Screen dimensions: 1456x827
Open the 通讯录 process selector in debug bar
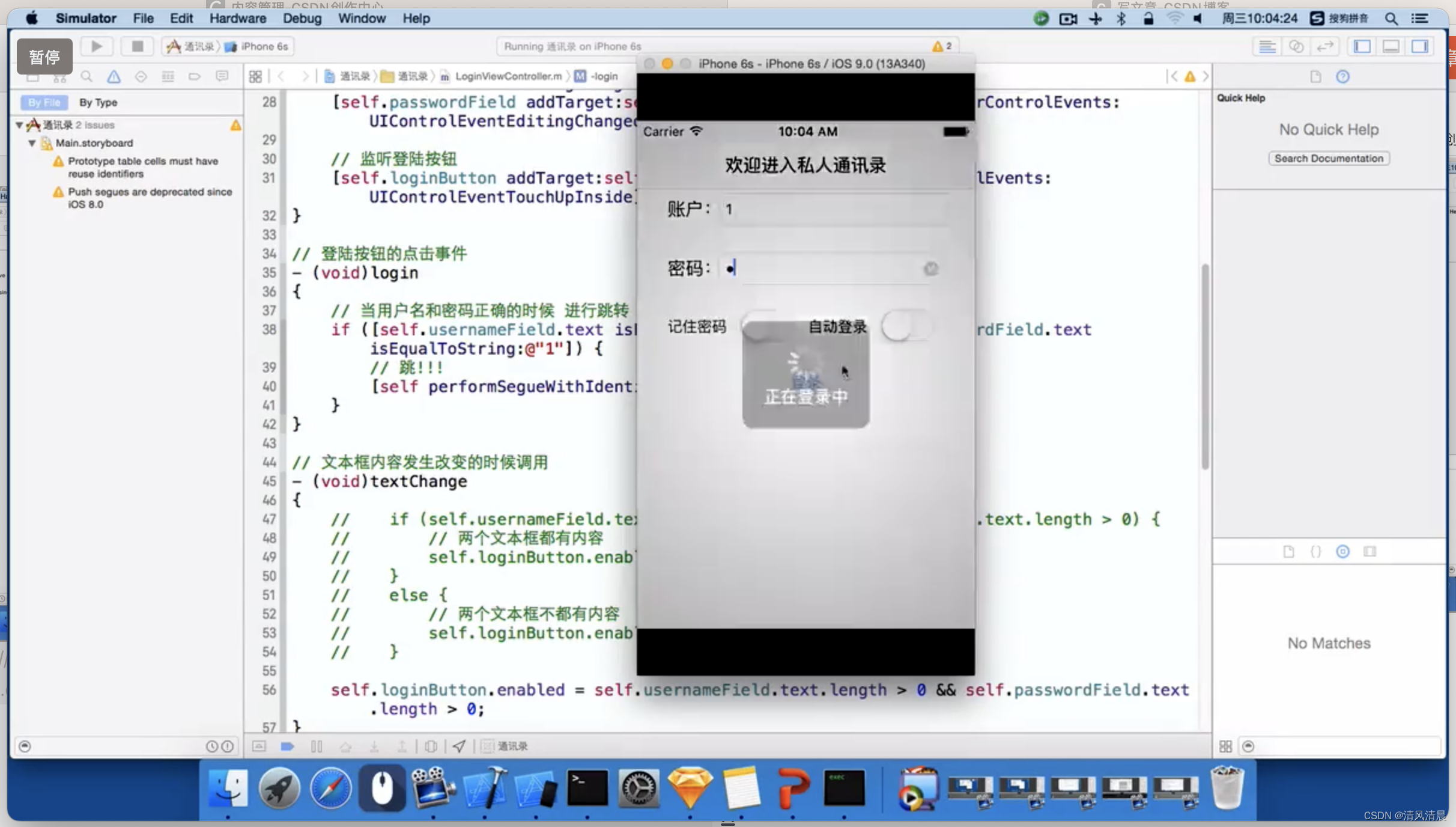(505, 746)
